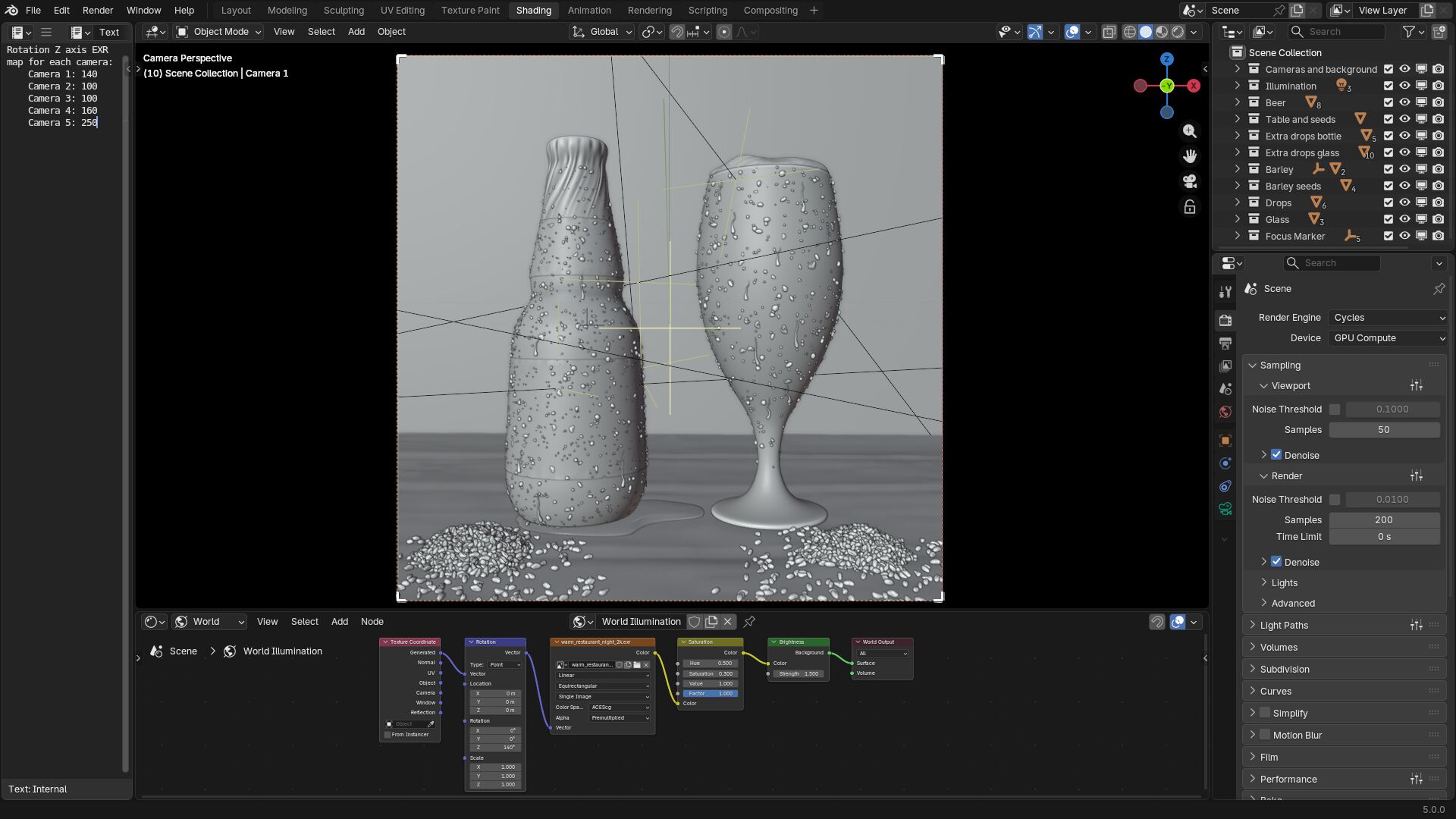Toggle the X-ray view button
1456x819 pixels.
coord(1109,32)
